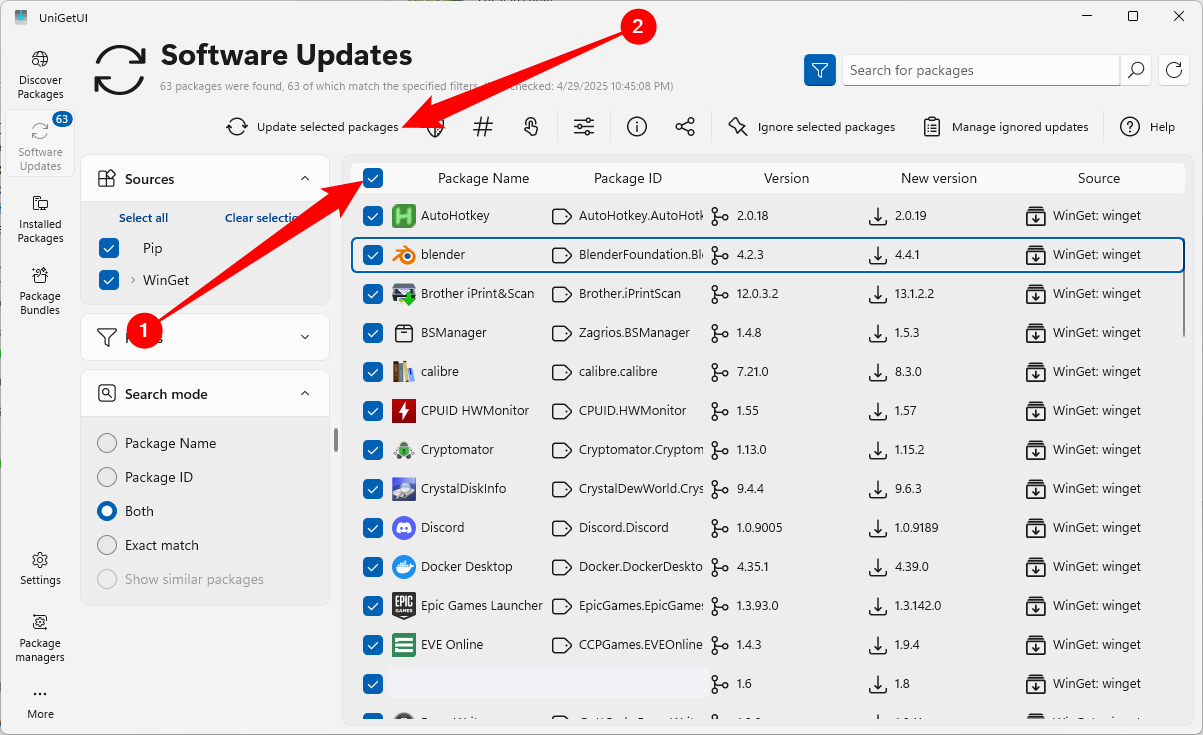
Task: Open update options sliders icon
Action: pos(584,127)
